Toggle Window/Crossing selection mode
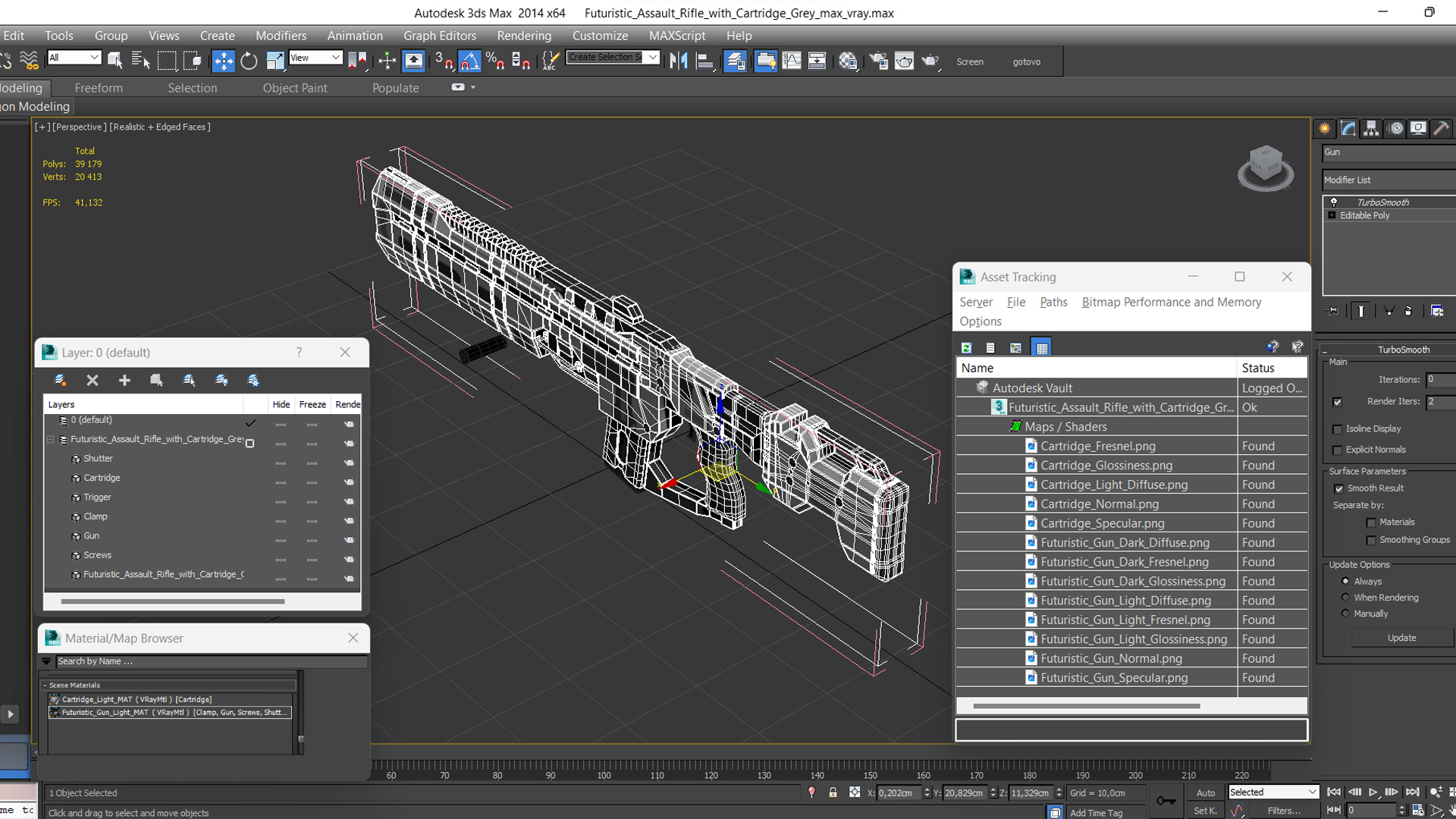Viewport: 1456px width, 819px height. pyautogui.click(x=193, y=61)
